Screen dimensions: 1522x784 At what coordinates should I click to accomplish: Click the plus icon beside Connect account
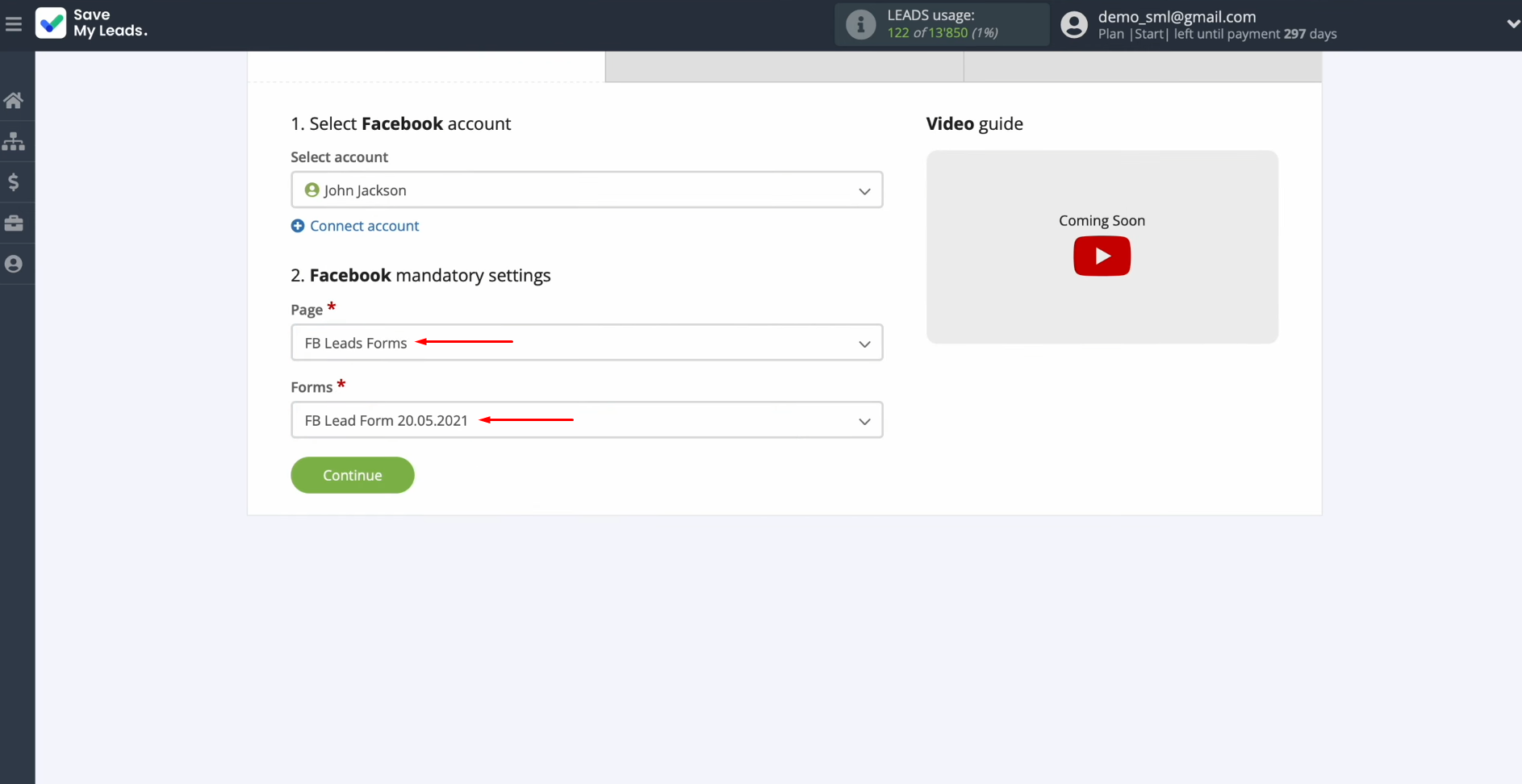(x=298, y=226)
